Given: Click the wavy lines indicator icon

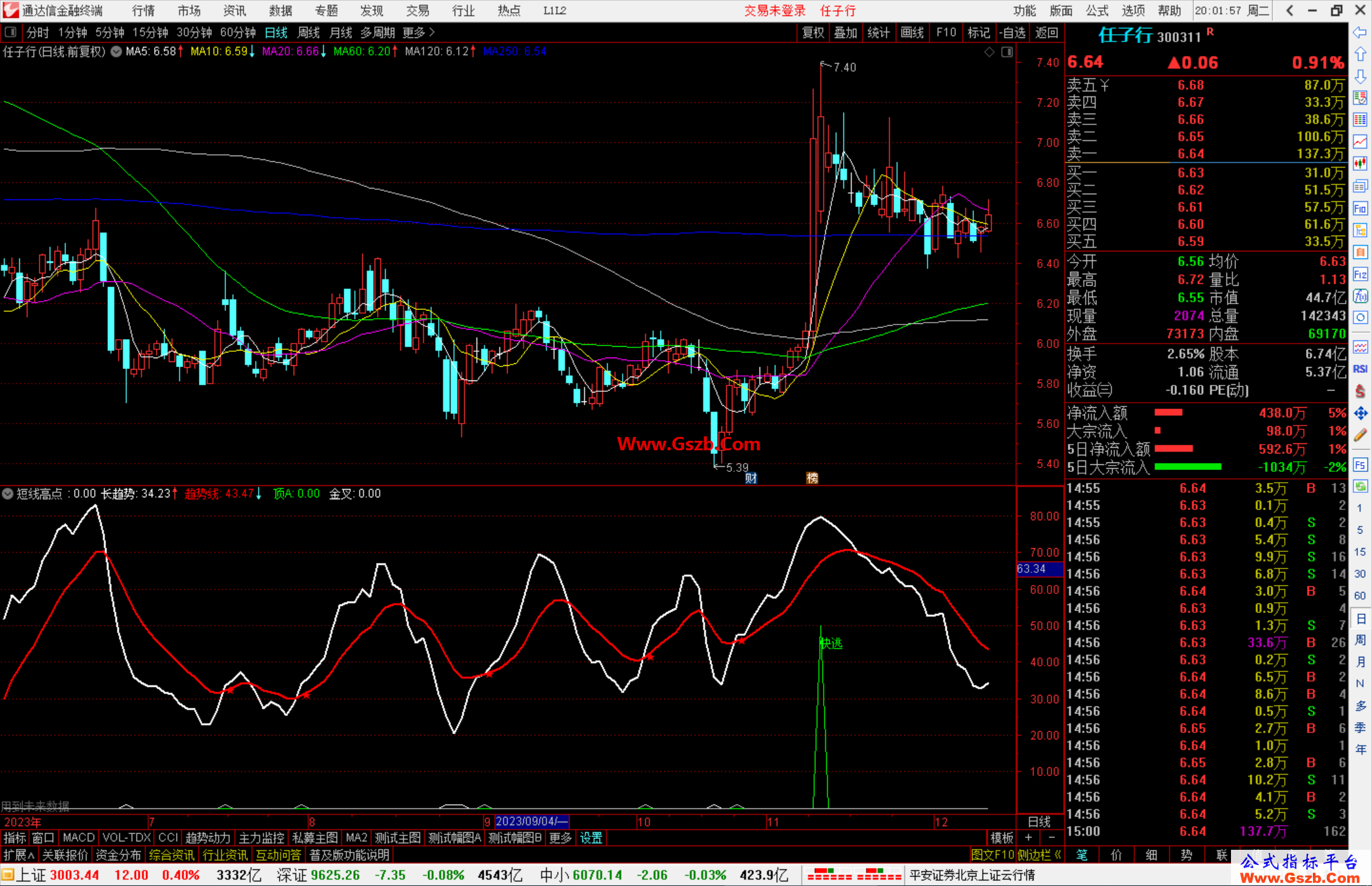Looking at the screenshot, I should tap(1360, 347).
